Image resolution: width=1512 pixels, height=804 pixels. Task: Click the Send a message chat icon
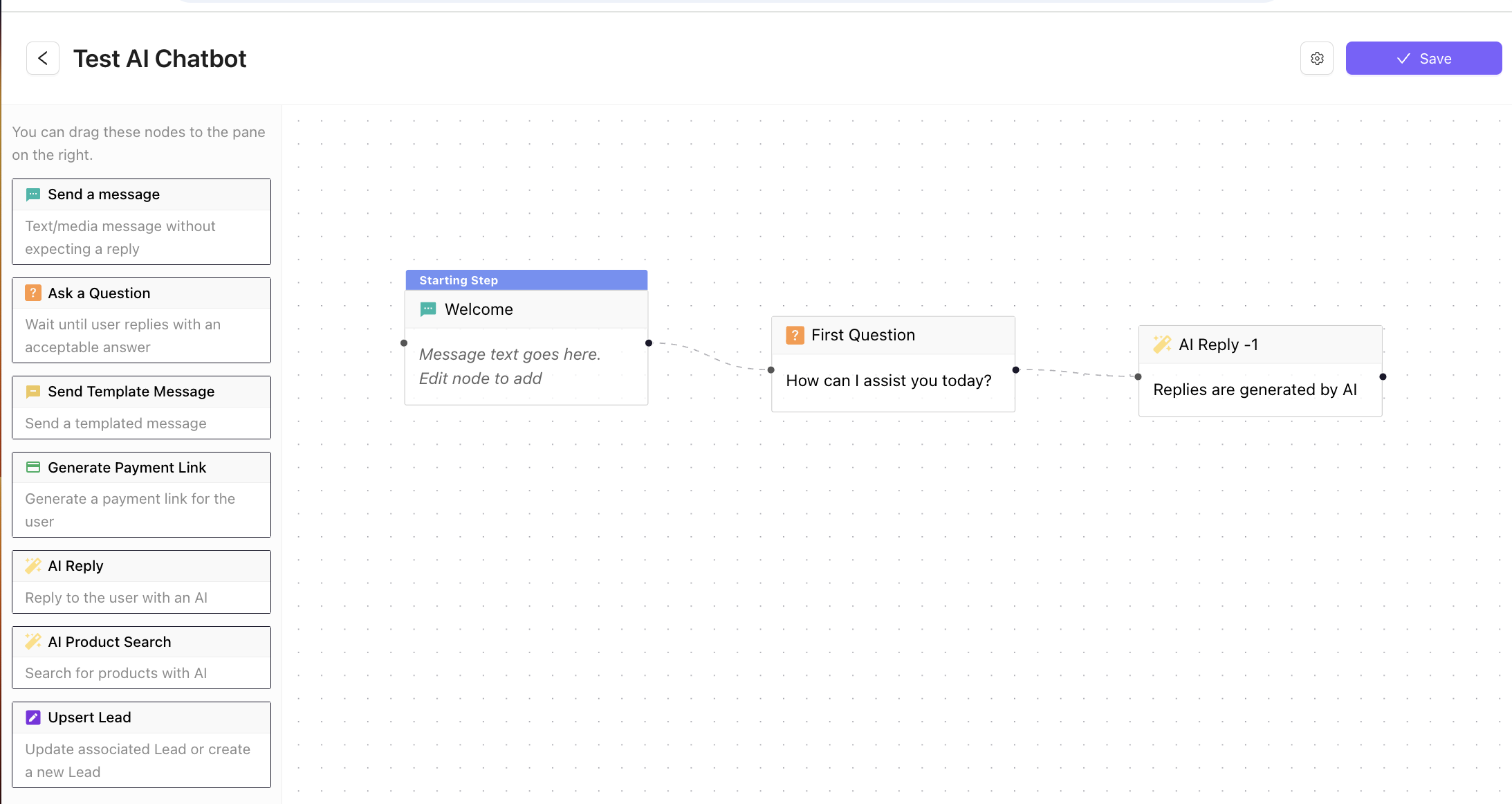click(33, 194)
